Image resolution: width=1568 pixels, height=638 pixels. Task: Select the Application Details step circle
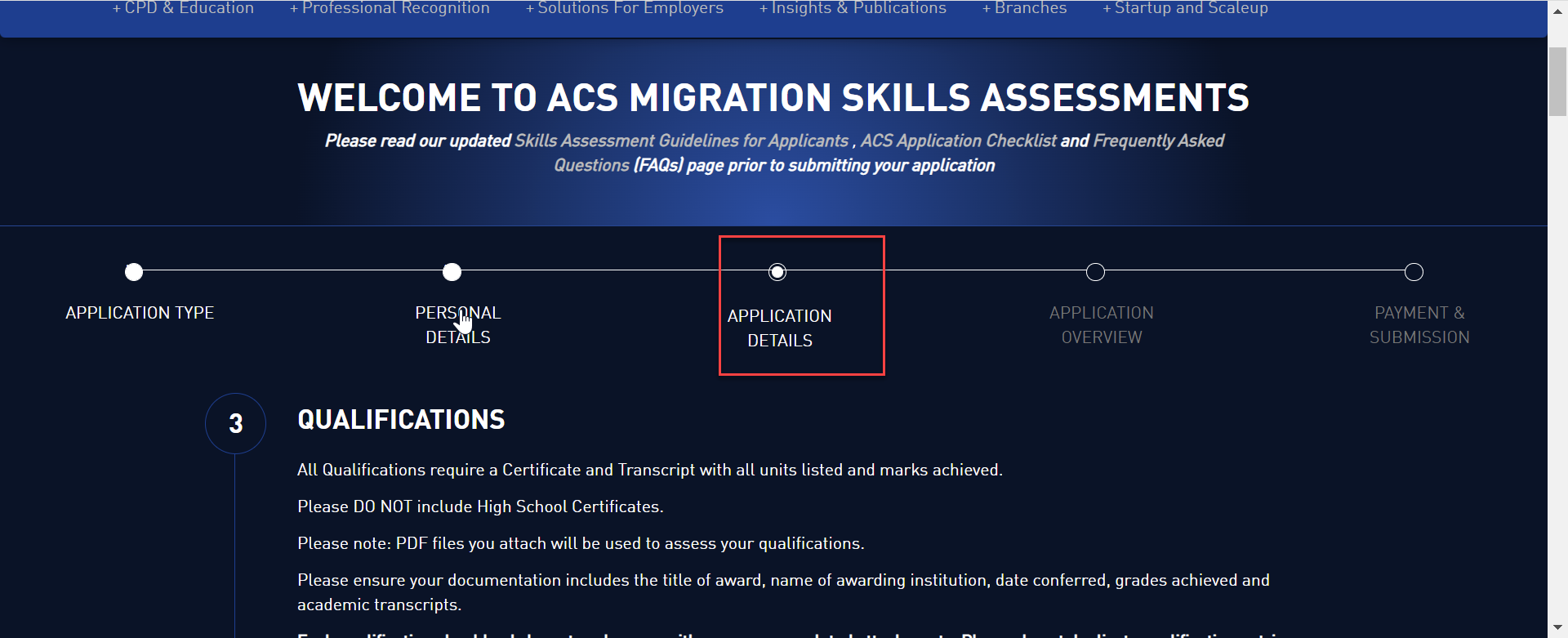(777, 272)
